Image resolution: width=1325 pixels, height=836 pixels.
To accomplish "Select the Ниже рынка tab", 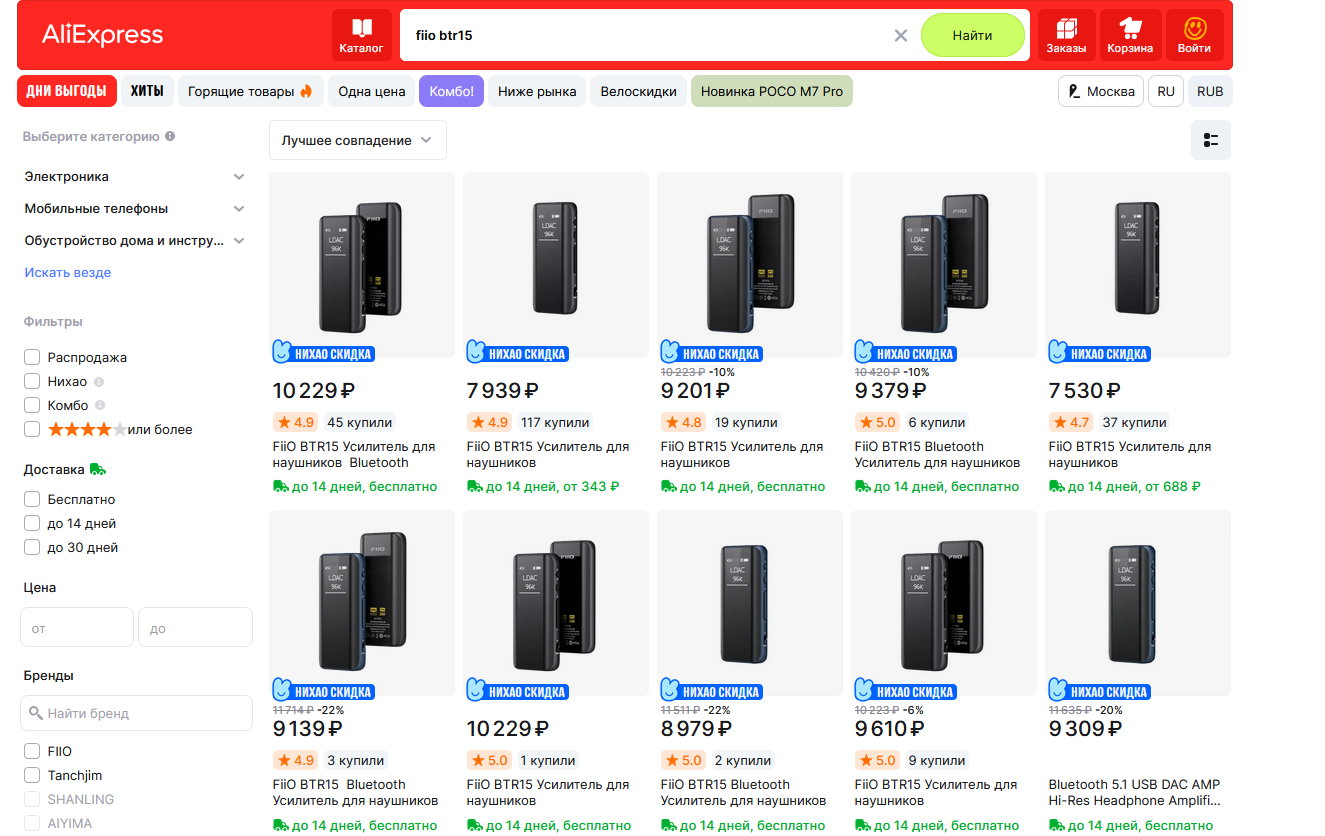I will (x=537, y=91).
